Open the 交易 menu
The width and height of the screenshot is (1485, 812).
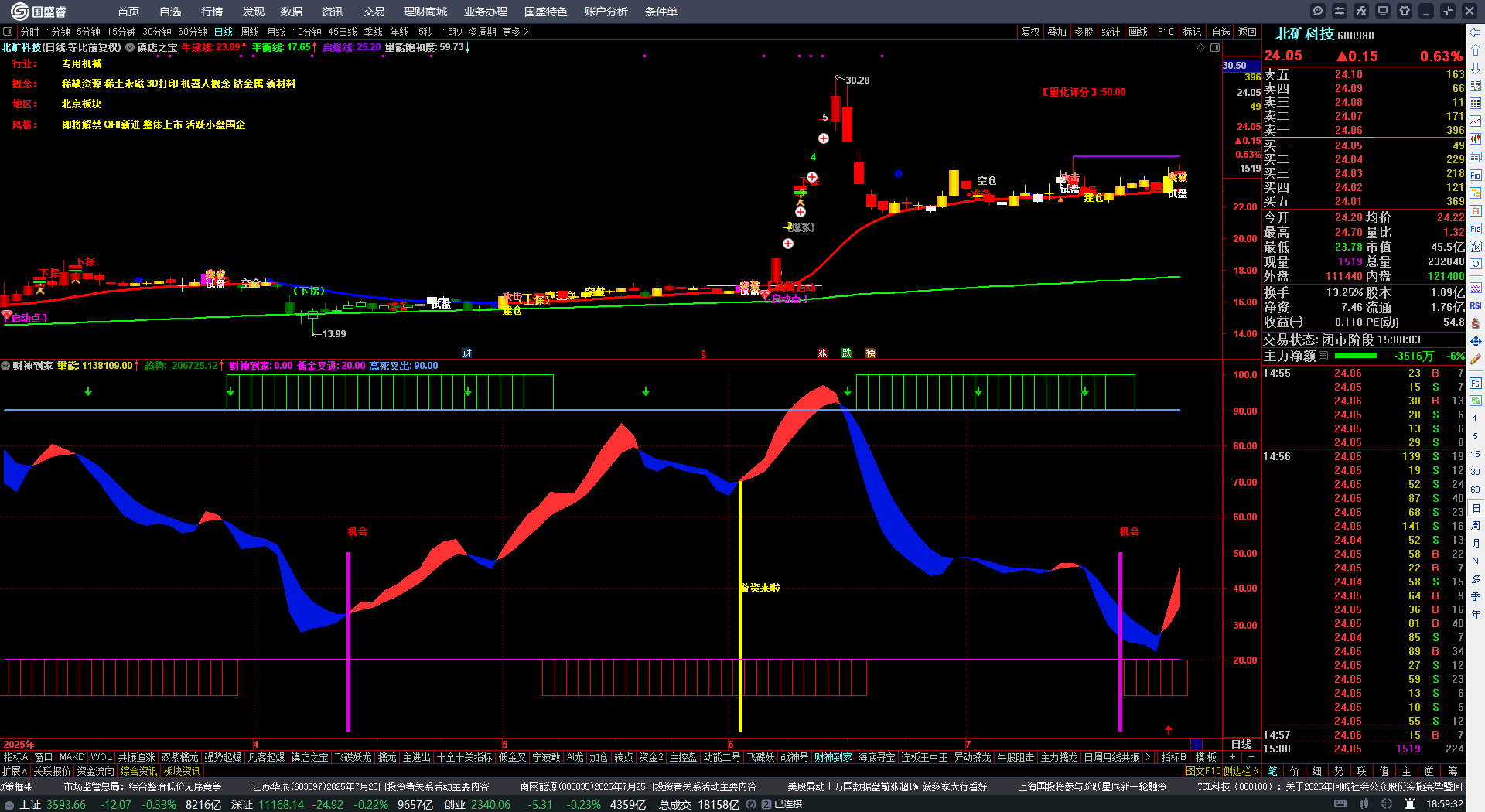(x=374, y=12)
